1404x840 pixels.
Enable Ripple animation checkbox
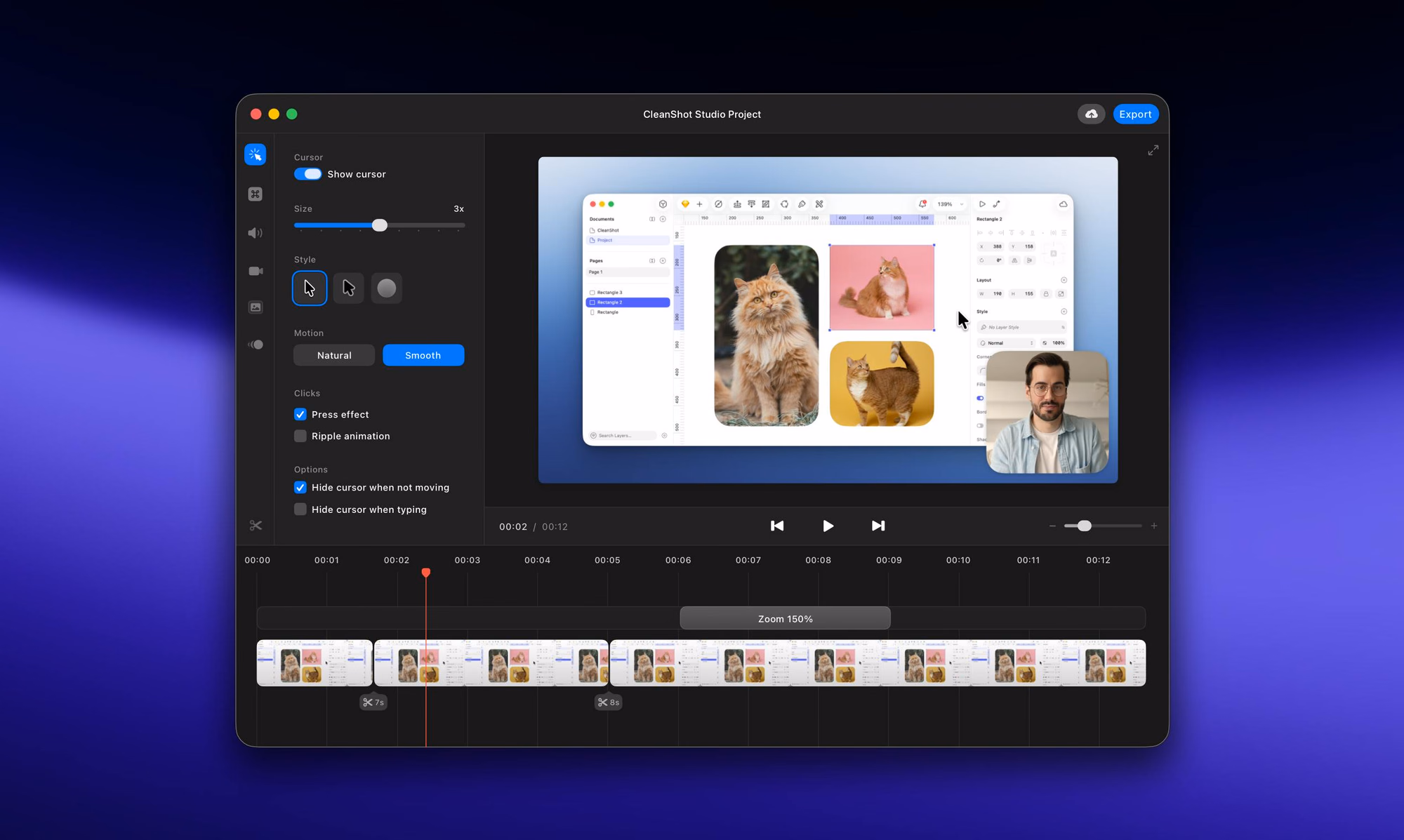coord(300,436)
